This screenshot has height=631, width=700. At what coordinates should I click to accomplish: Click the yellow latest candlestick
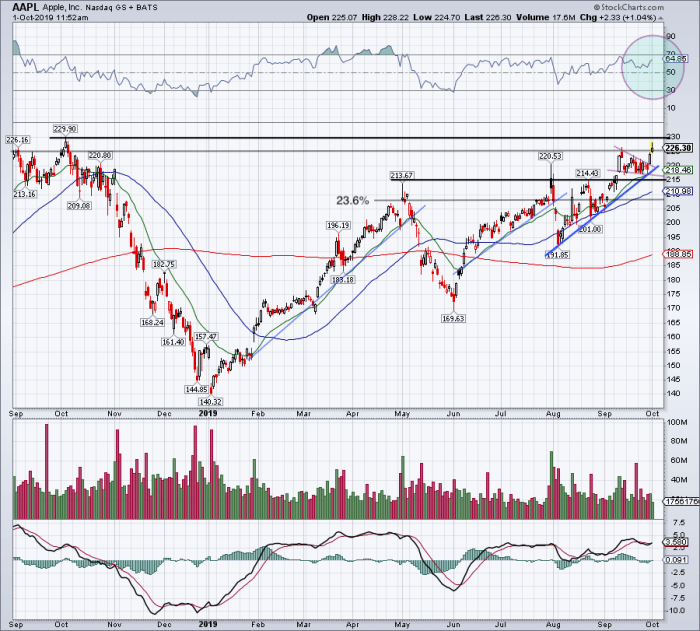tap(652, 147)
